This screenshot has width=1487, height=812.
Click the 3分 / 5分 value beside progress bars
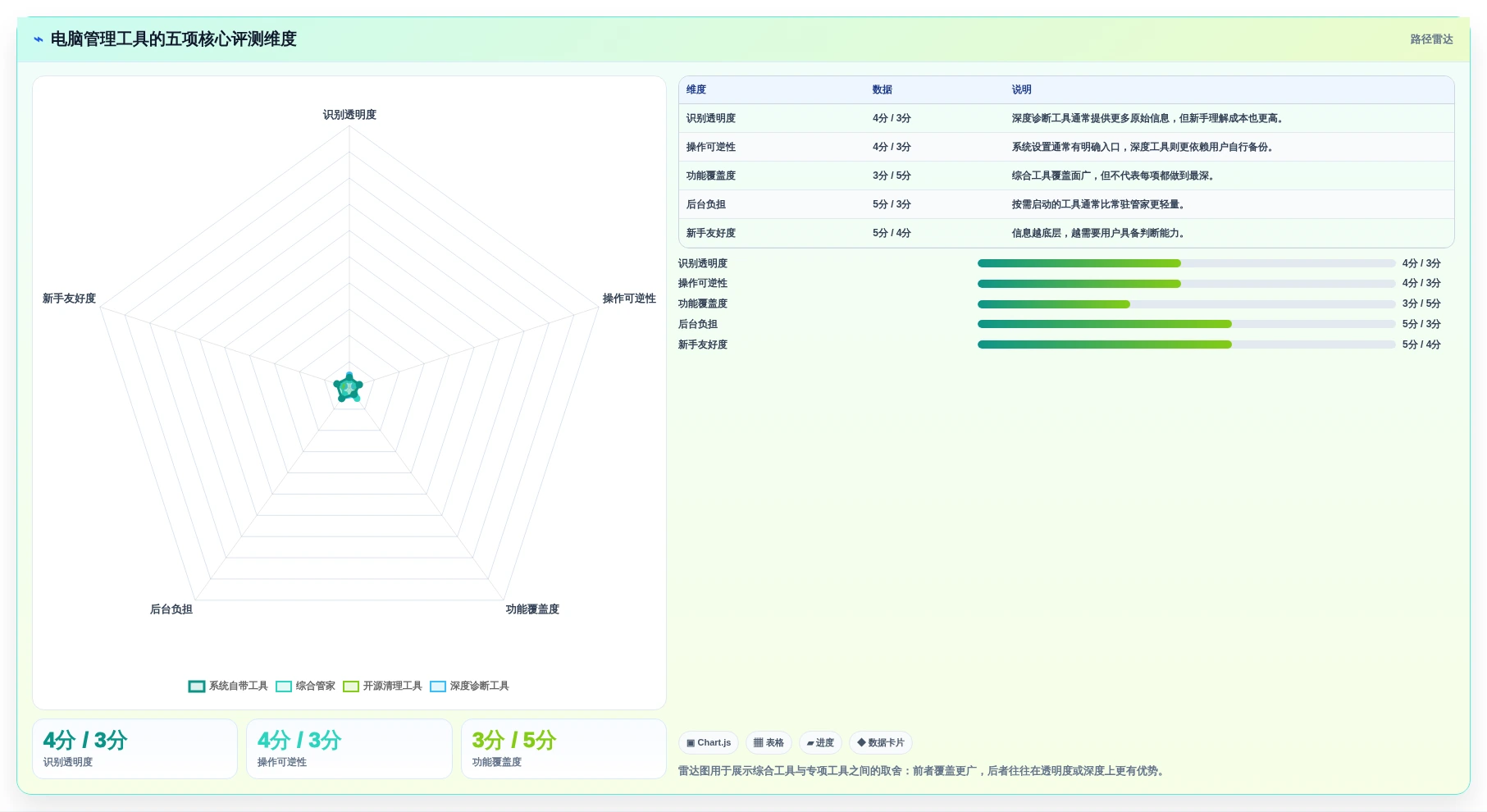tap(1421, 304)
